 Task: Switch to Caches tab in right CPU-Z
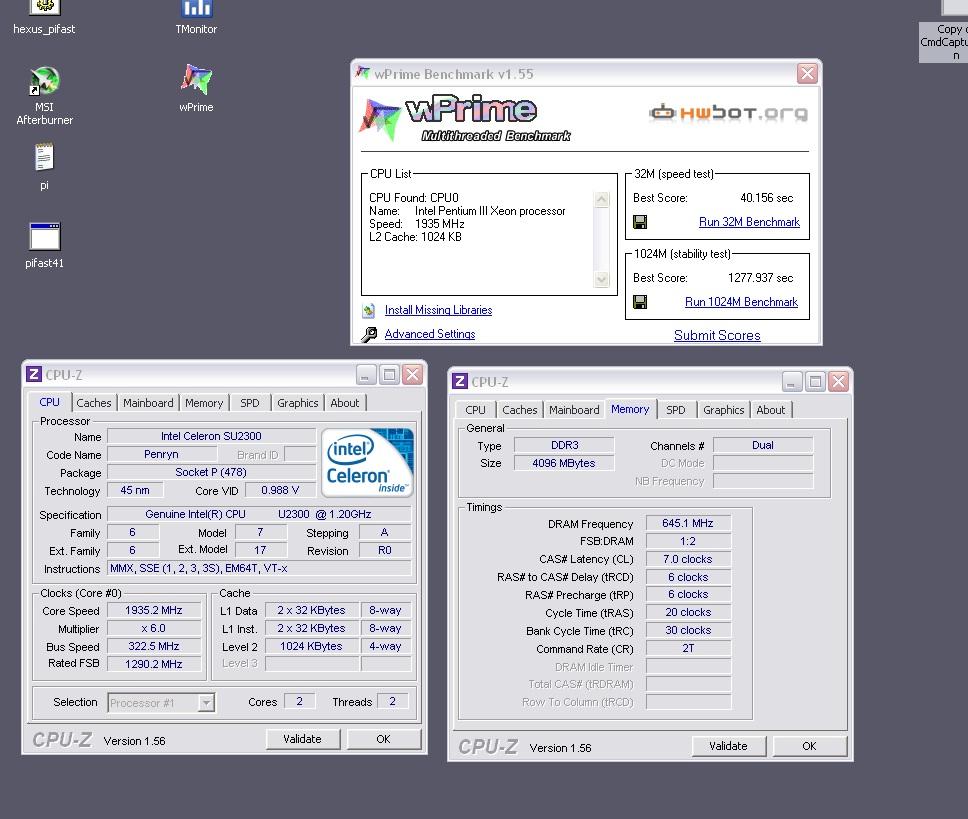tap(520, 410)
